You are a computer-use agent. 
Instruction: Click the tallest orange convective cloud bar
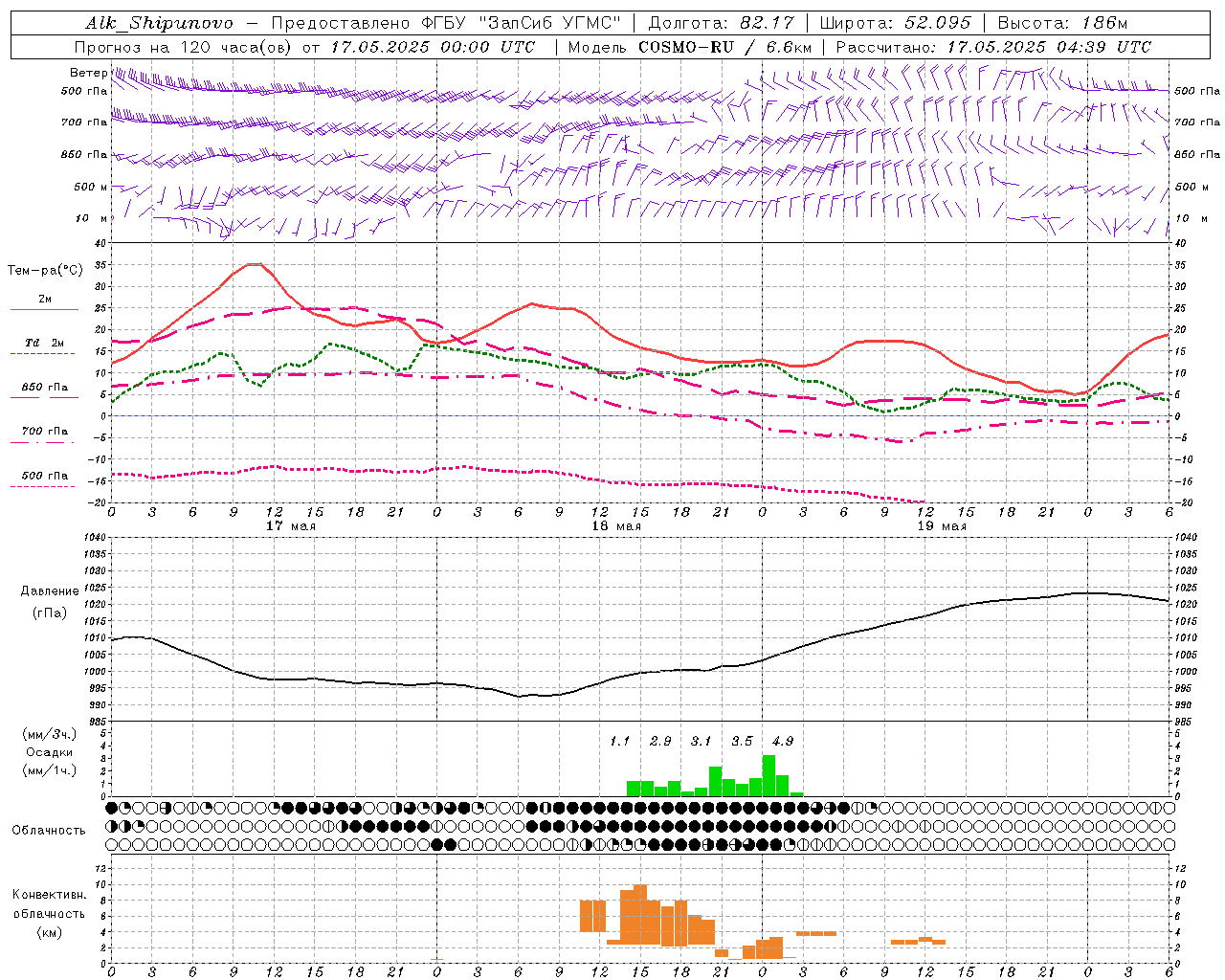point(640,914)
